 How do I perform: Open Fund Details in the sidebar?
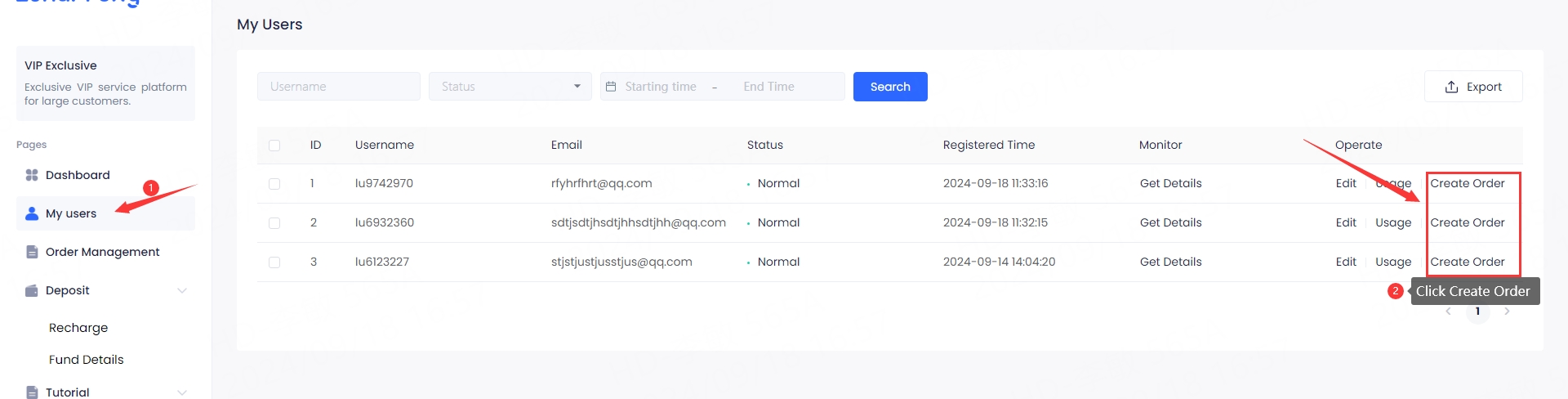[x=87, y=360]
